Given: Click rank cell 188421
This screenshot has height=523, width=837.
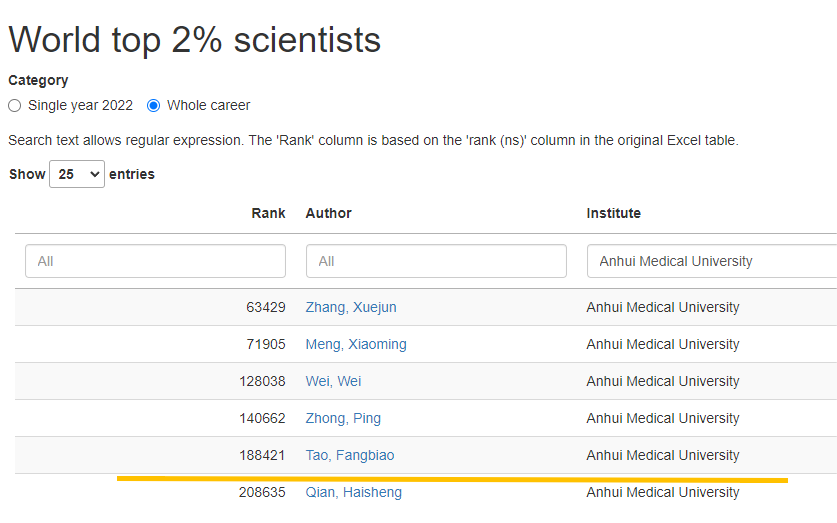Looking at the screenshot, I should pos(262,455).
